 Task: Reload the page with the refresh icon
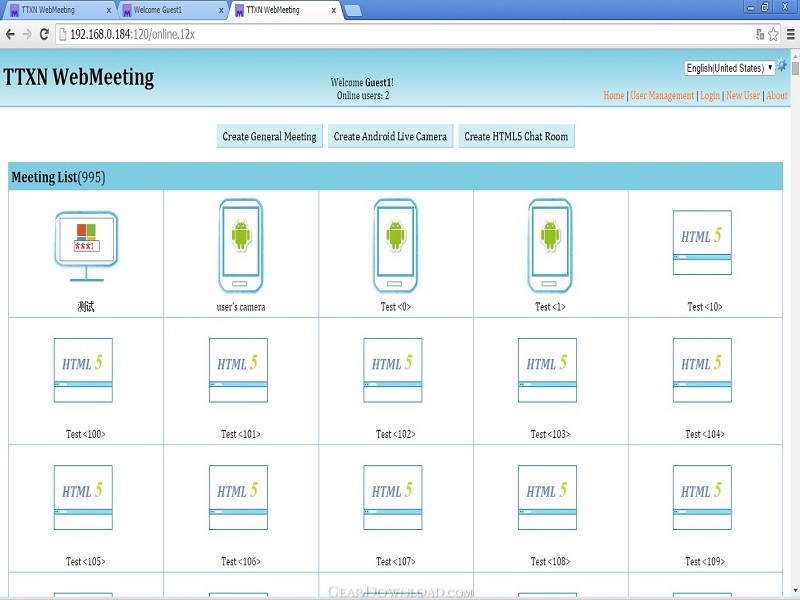(44, 34)
